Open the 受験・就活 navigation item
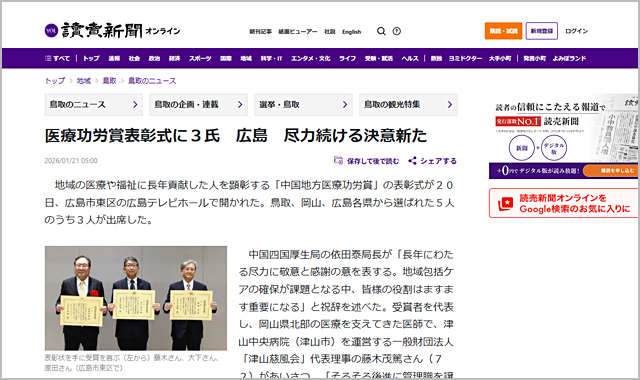This screenshot has width=640, height=380. pyautogui.click(x=379, y=58)
